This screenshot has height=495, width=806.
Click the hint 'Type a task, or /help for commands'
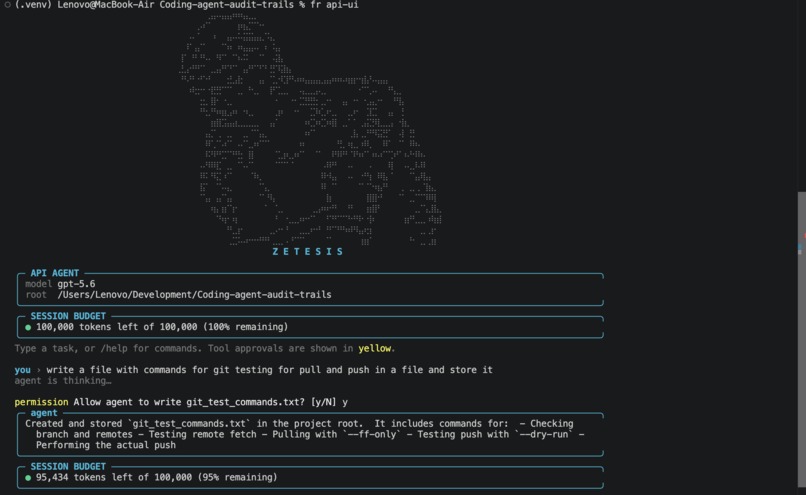[x=108, y=349]
